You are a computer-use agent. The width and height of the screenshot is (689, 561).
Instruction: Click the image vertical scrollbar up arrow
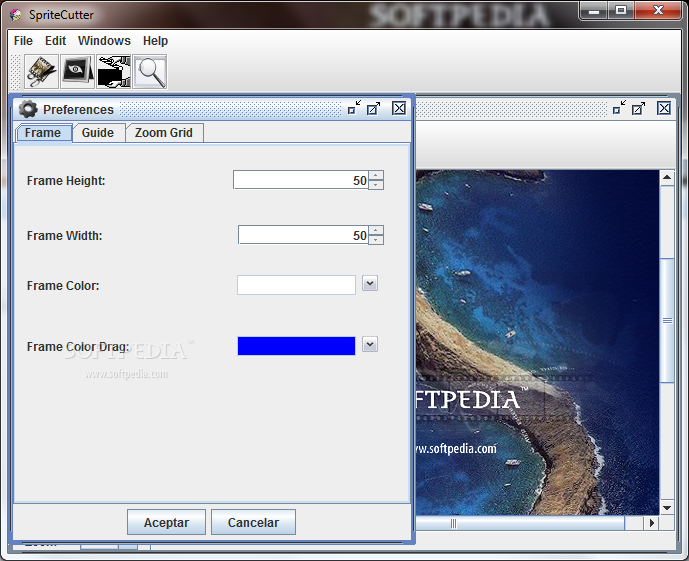(x=667, y=178)
